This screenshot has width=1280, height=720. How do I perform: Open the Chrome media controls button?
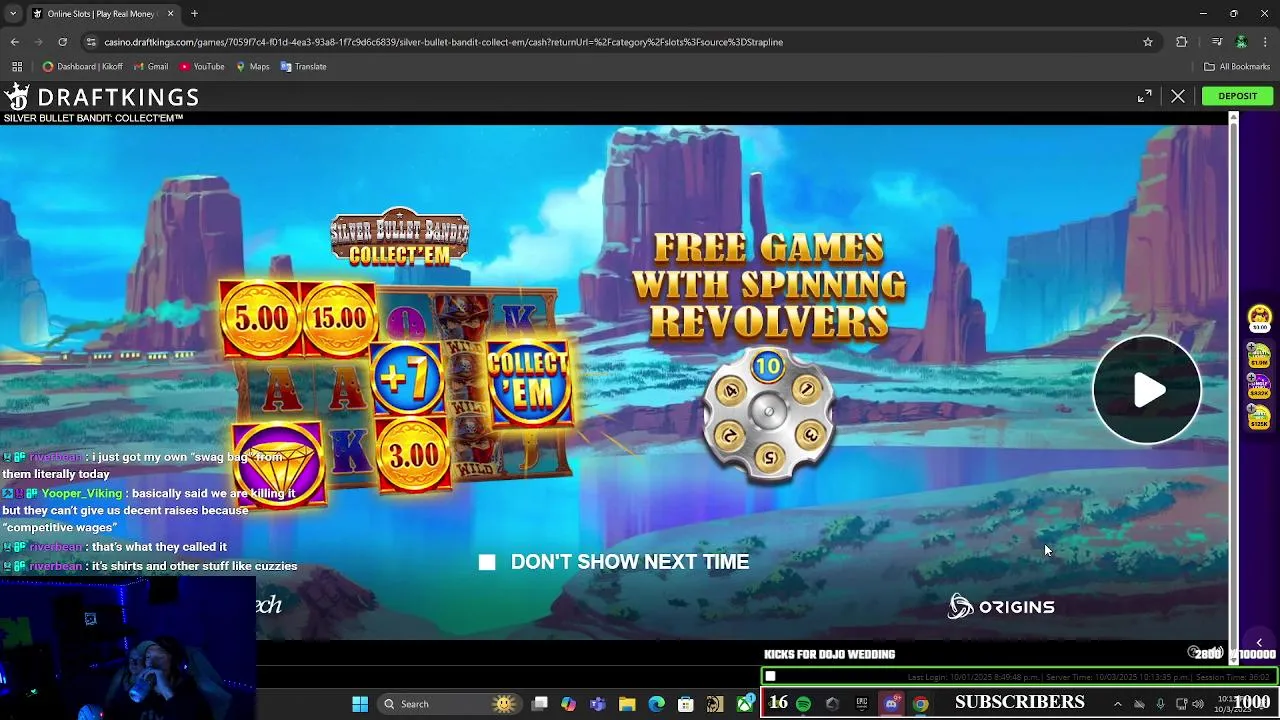1217,42
